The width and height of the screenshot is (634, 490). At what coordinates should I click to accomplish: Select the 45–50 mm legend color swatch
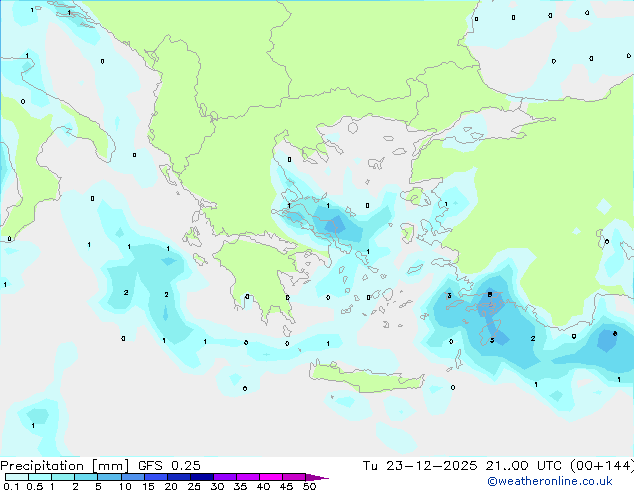tap(294, 477)
